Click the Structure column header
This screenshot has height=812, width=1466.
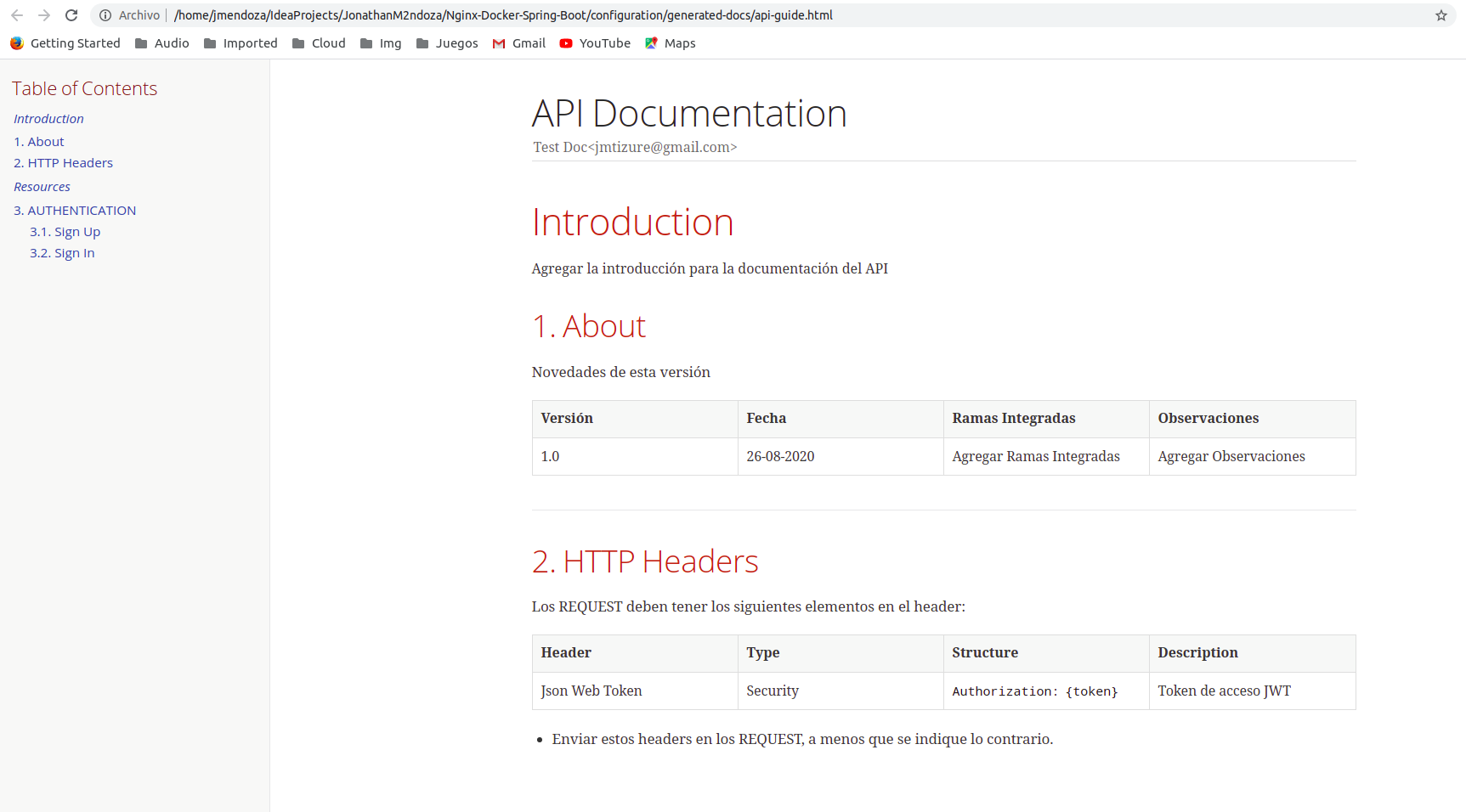[x=1046, y=653]
